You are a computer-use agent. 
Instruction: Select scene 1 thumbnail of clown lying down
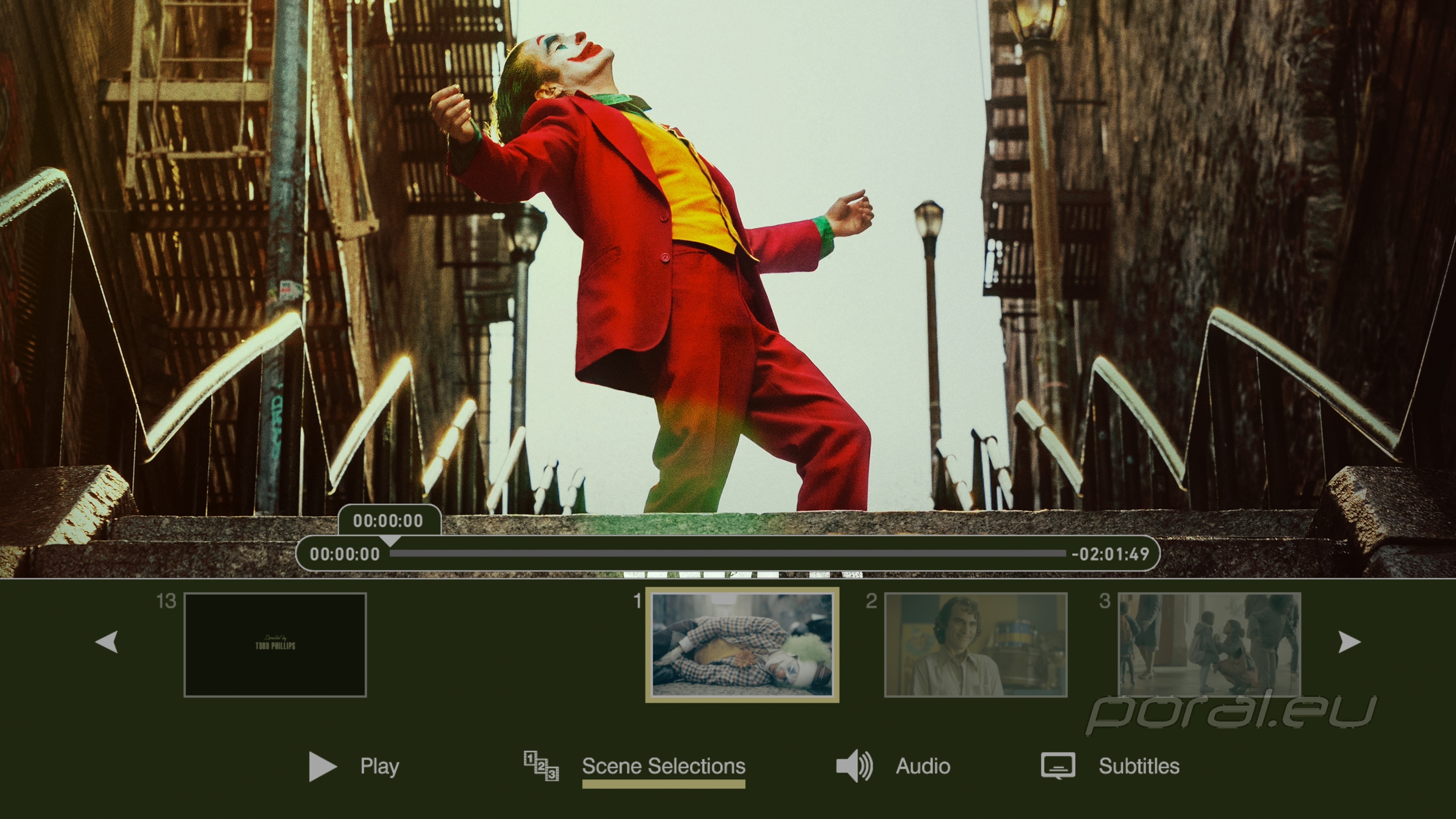742,645
